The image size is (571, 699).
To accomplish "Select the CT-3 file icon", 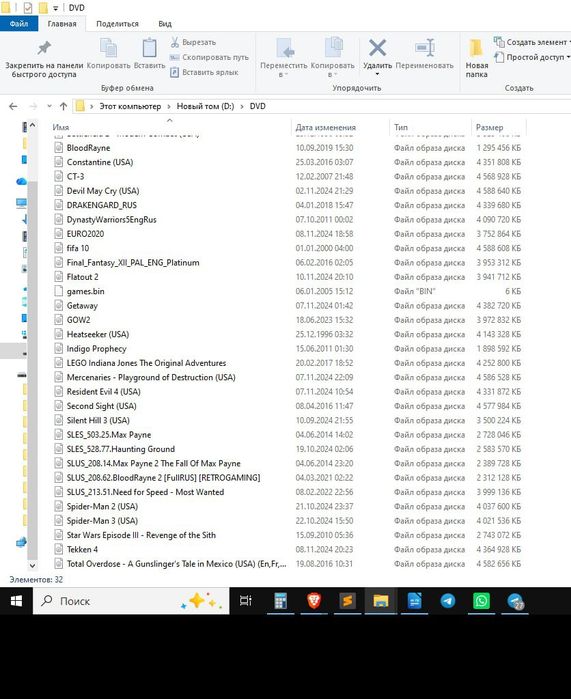I will 58,176.
